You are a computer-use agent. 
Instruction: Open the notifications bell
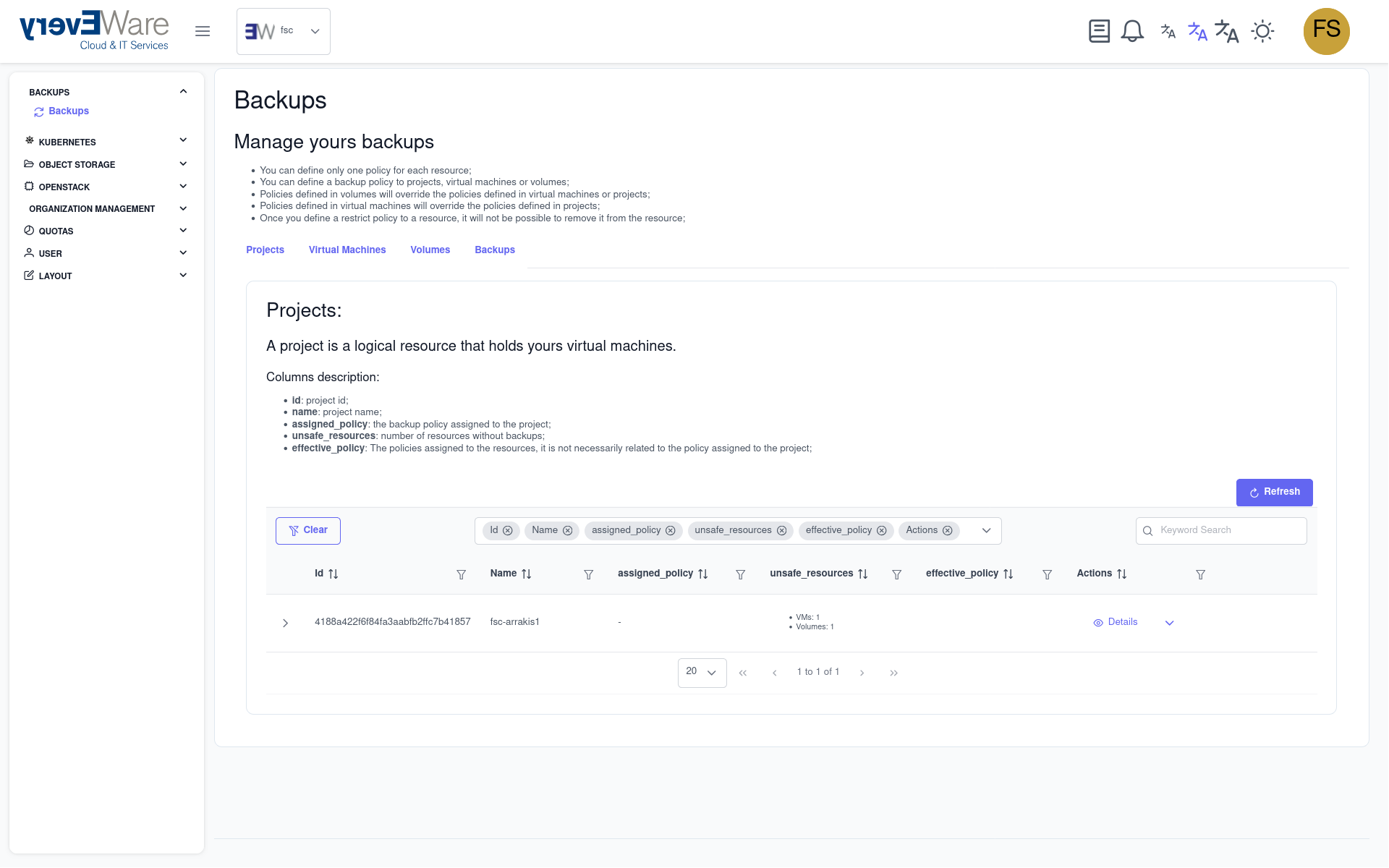pos(1132,31)
